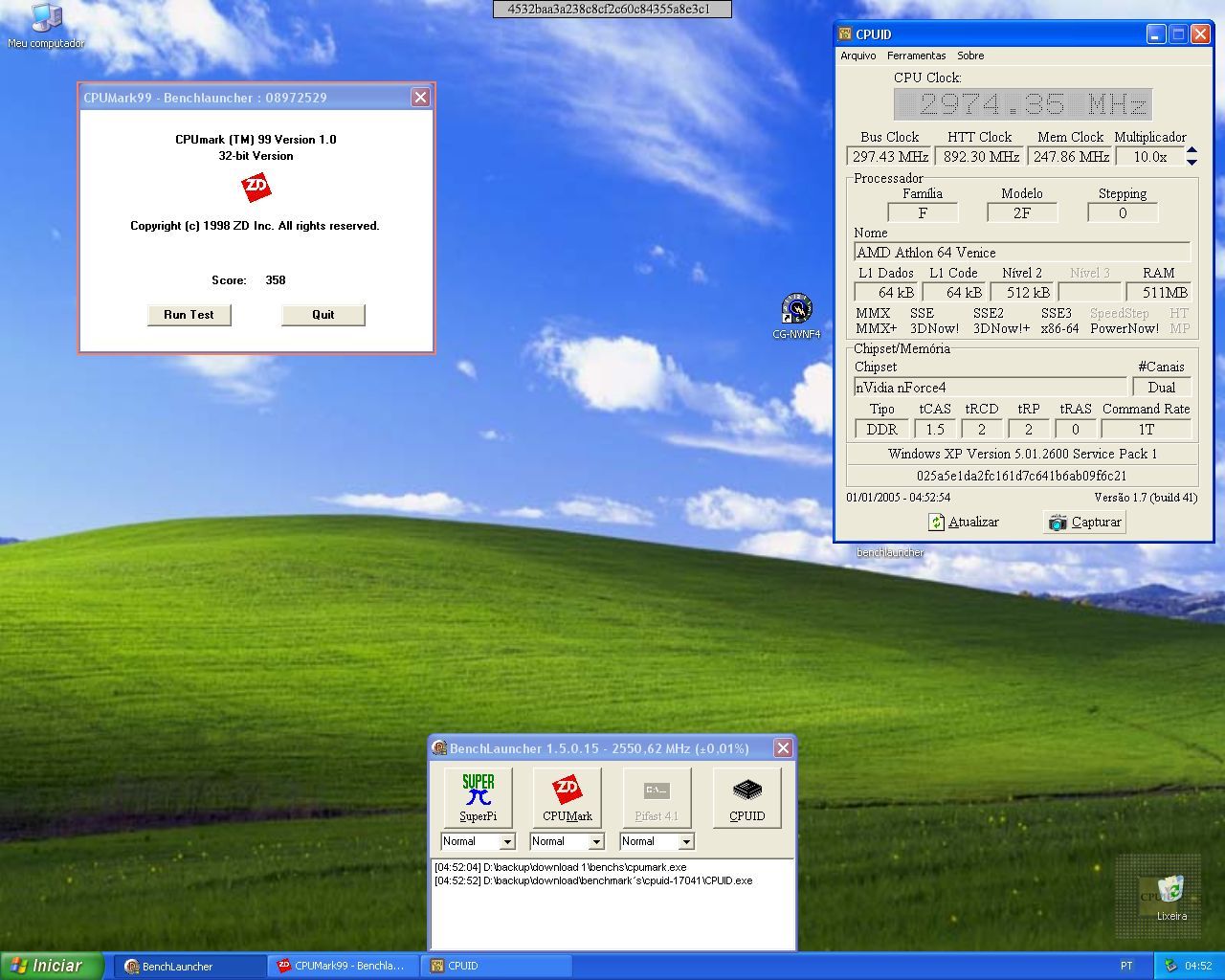Click the Bus Clock 297.43 MHz field

point(889,157)
